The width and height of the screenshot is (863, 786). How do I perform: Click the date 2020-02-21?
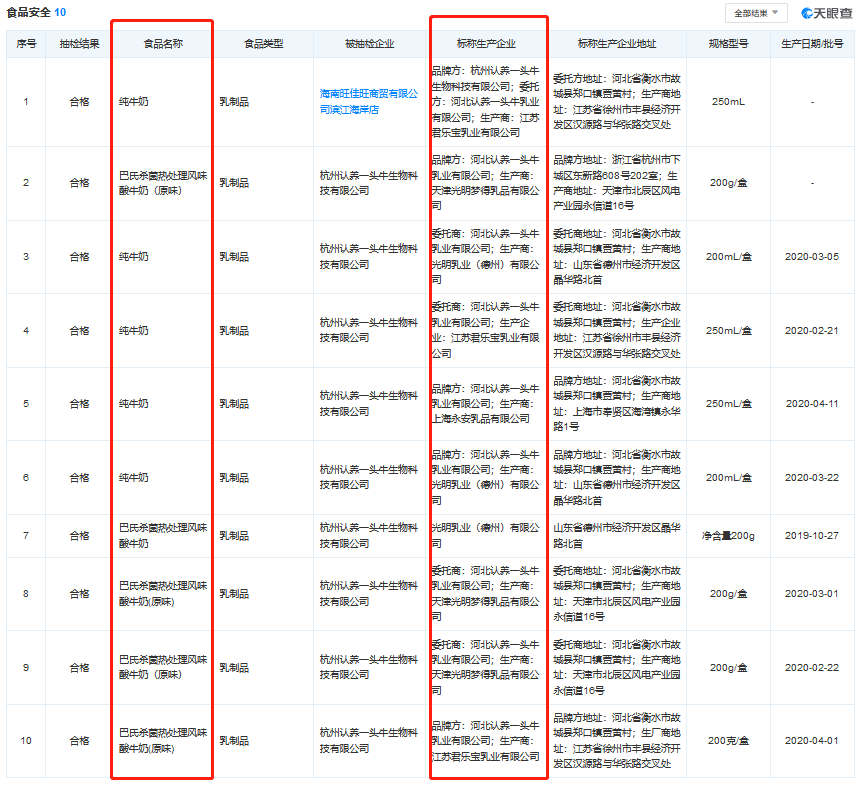click(x=812, y=330)
